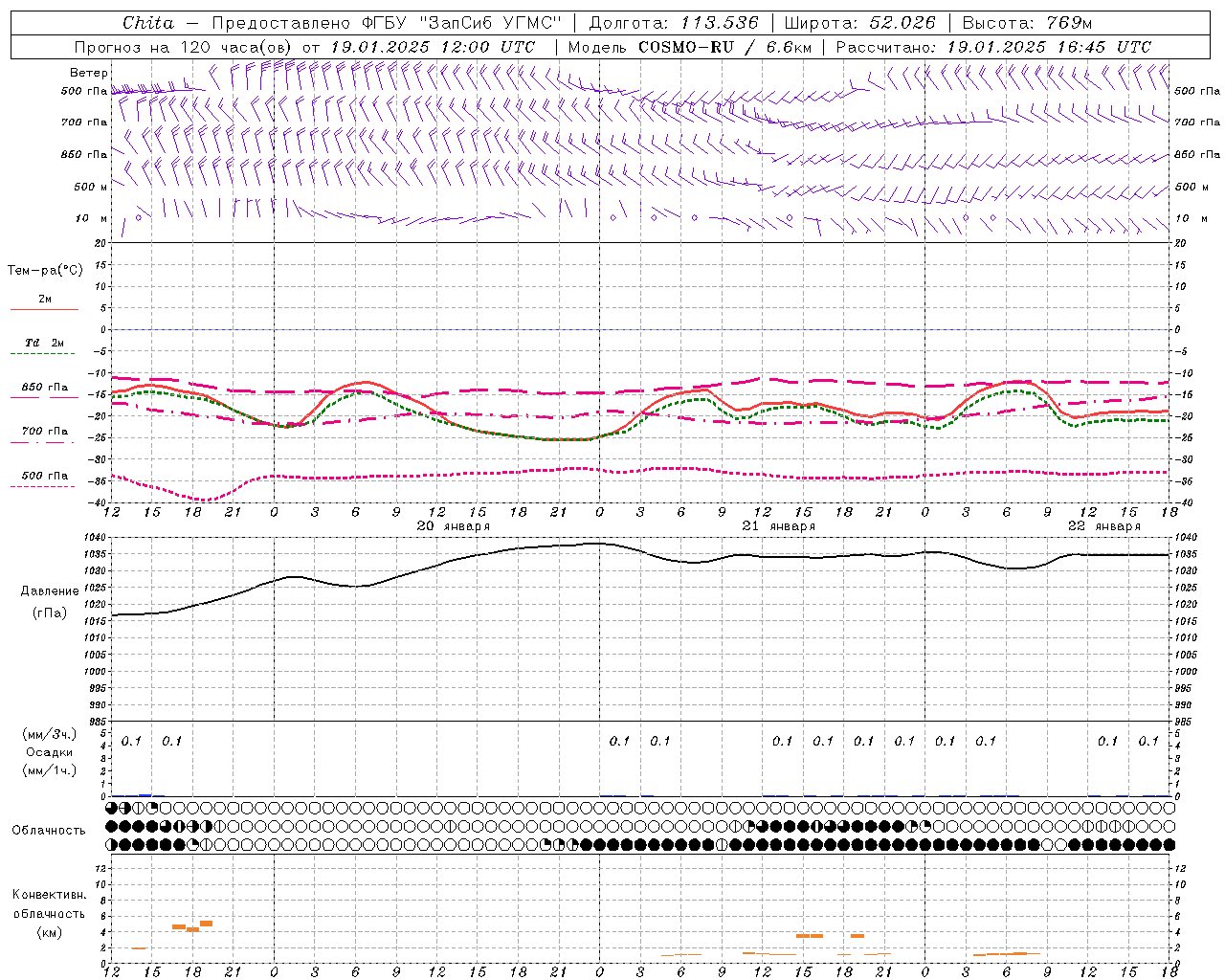Select the "500 гПа" temperature legend entry
The image size is (1225, 980).
(x=45, y=476)
